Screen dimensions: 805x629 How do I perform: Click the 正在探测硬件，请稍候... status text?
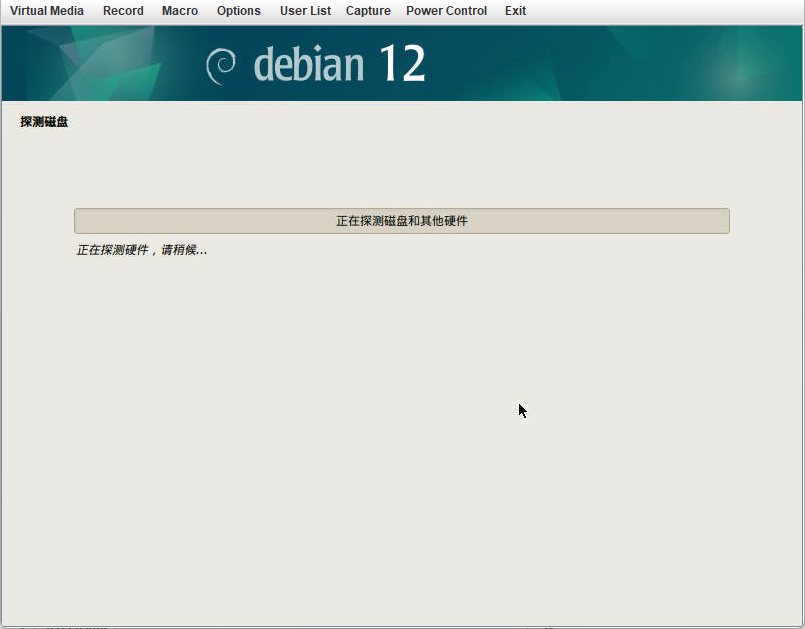[142, 250]
